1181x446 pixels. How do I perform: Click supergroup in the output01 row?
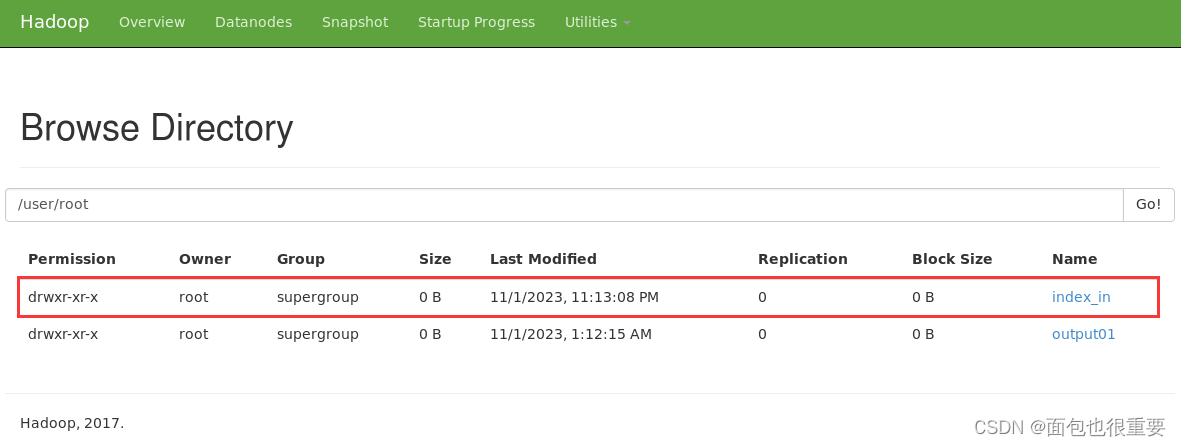318,334
